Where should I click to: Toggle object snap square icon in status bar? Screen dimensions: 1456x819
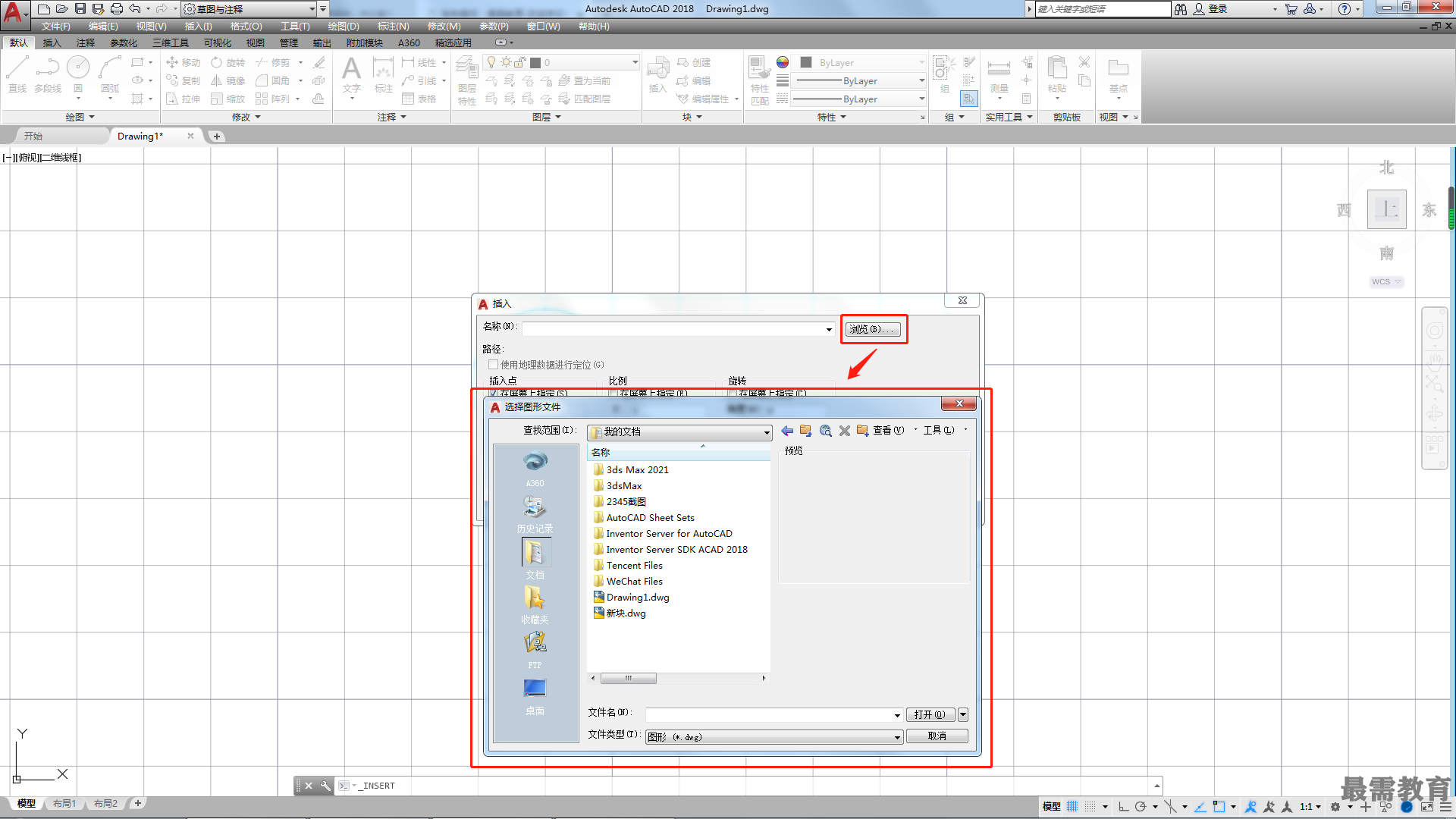click(x=1218, y=807)
